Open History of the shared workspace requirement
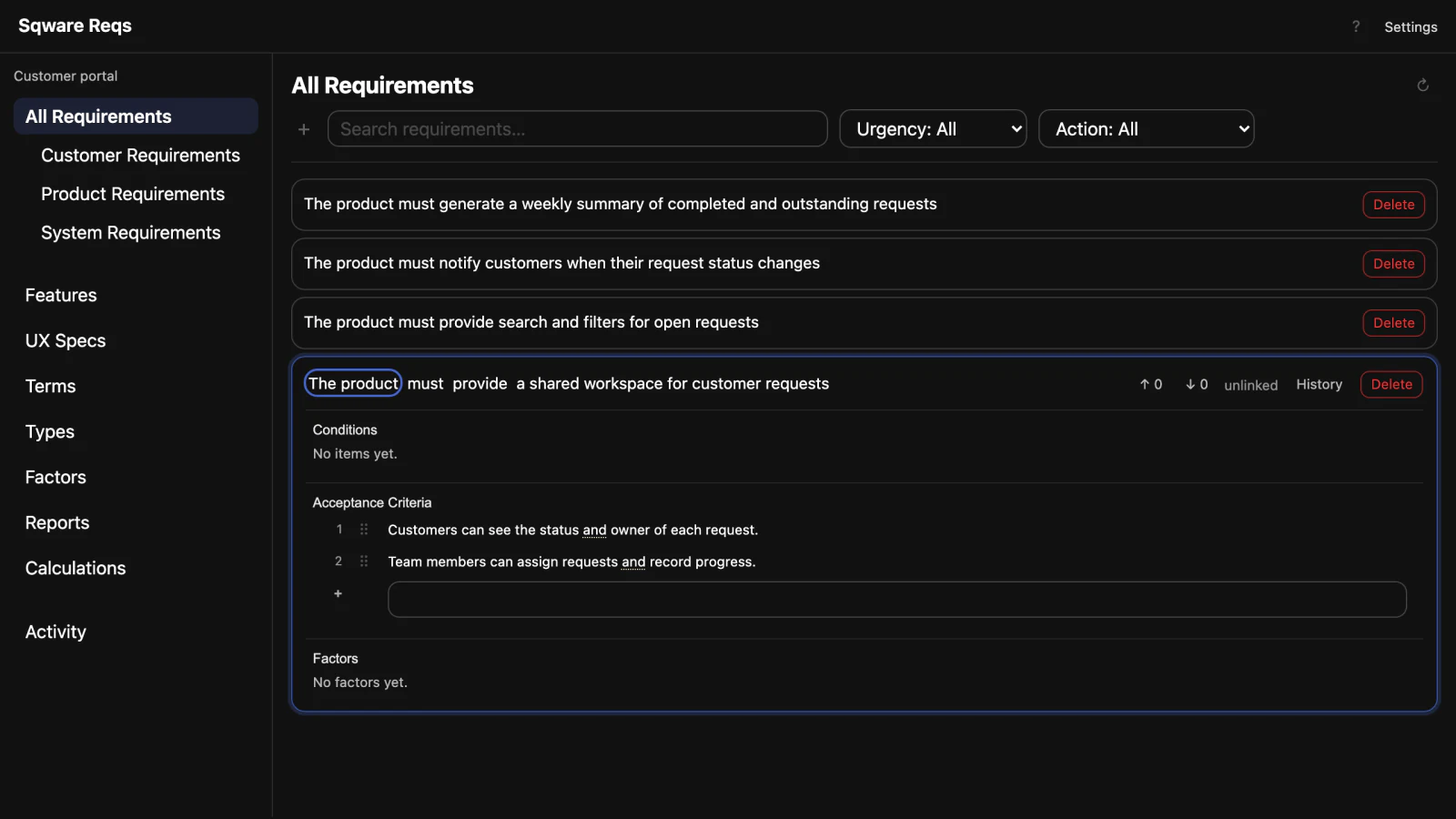The image size is (1456, 819). tap(1319, 385)
